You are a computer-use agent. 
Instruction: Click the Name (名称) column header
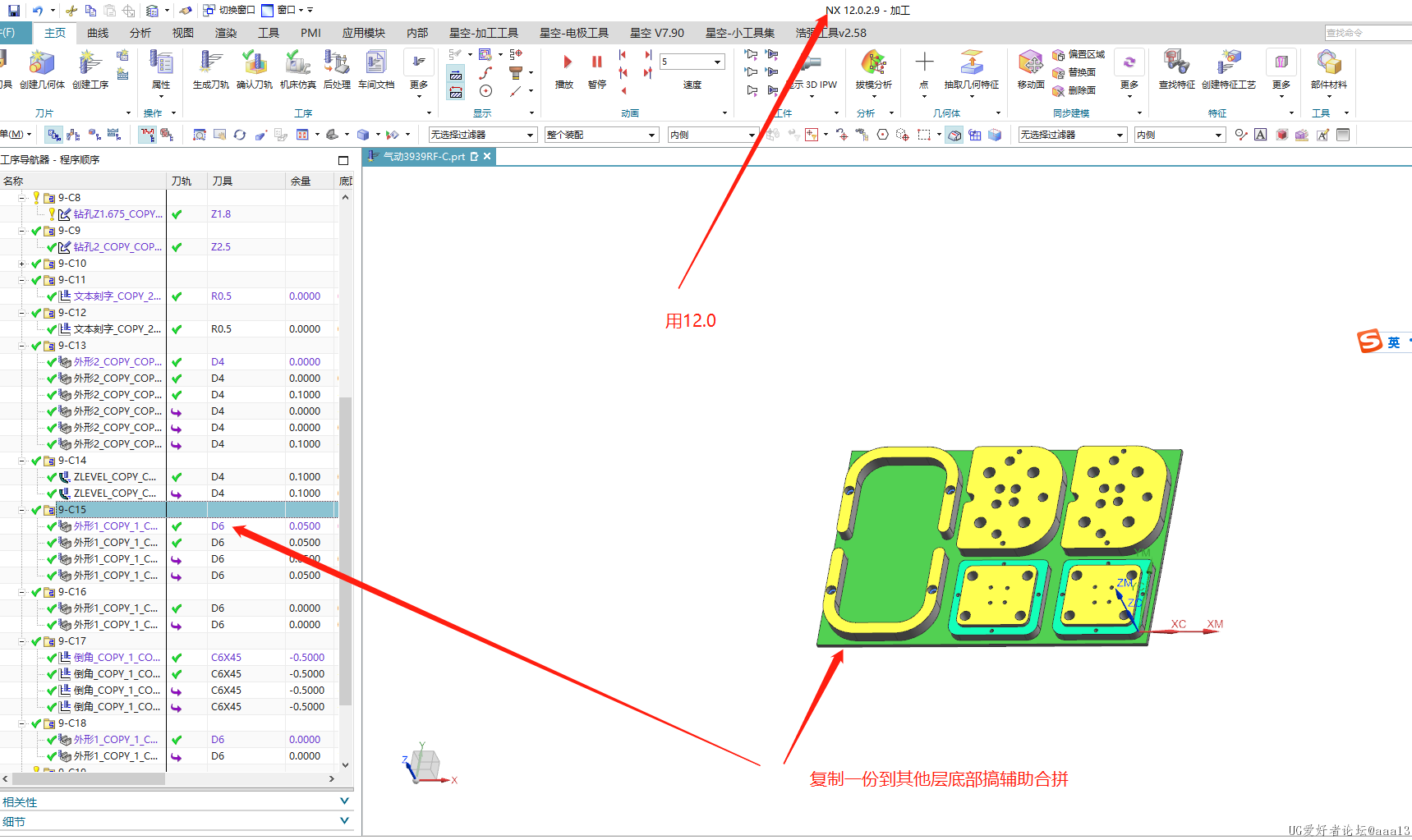pos(82,181)
